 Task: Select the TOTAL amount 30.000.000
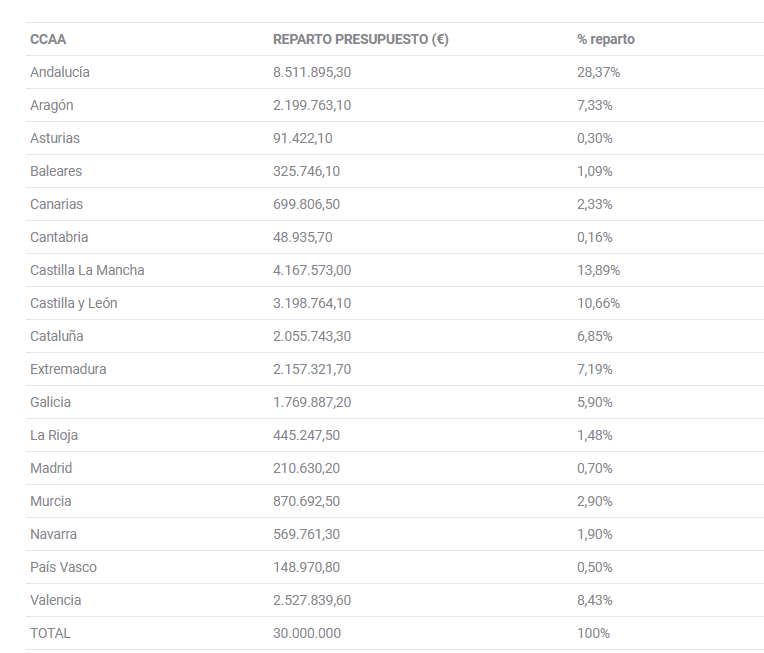[x=307, y=633]
